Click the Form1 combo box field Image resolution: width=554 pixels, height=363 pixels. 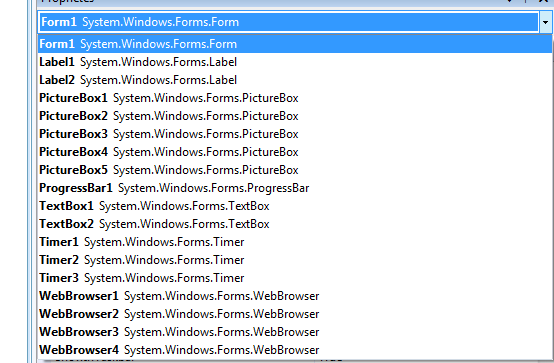click(x=289, y=22)
